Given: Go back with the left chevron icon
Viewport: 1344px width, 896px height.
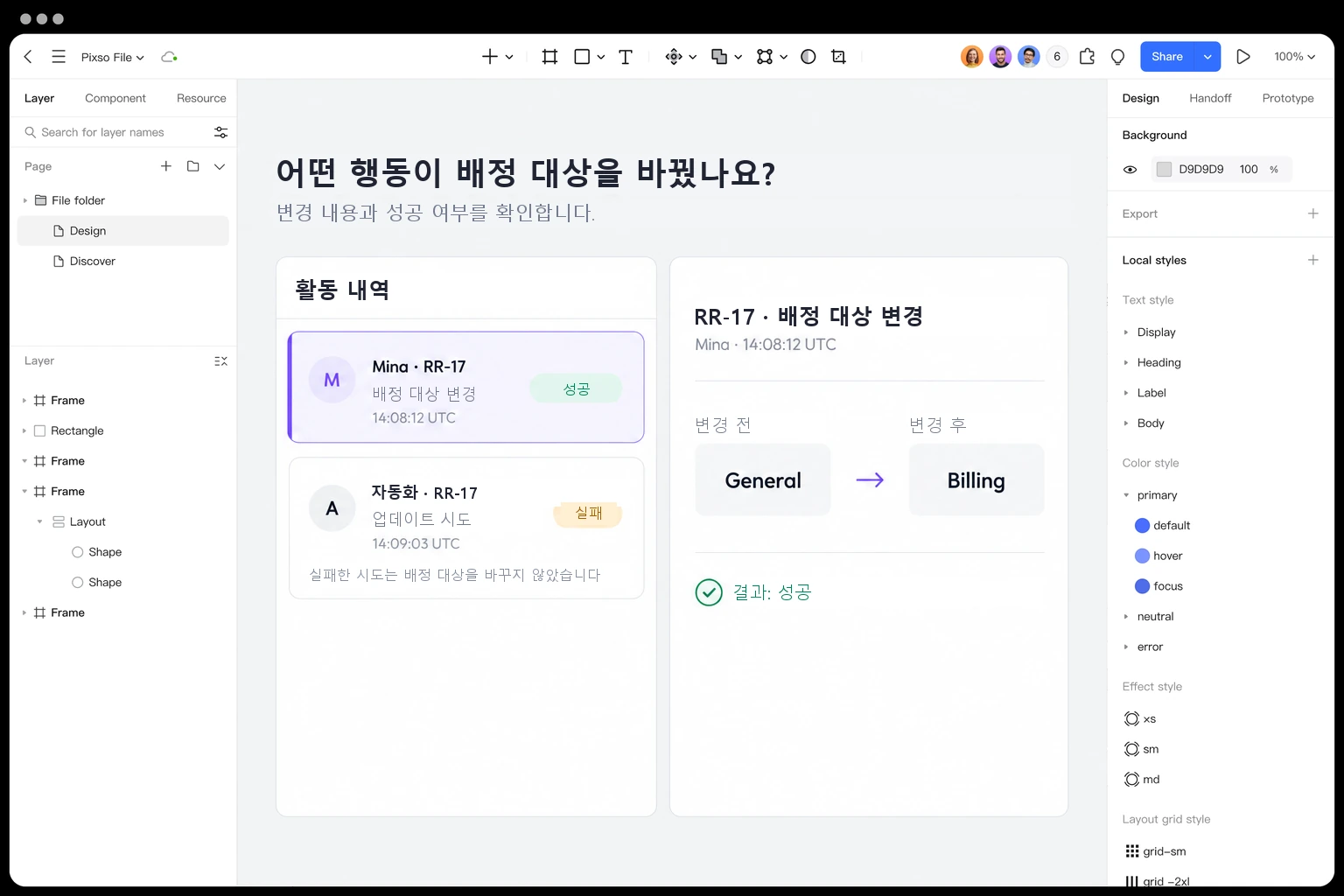Looking at the screenshot, I should (x=28, y=57).
